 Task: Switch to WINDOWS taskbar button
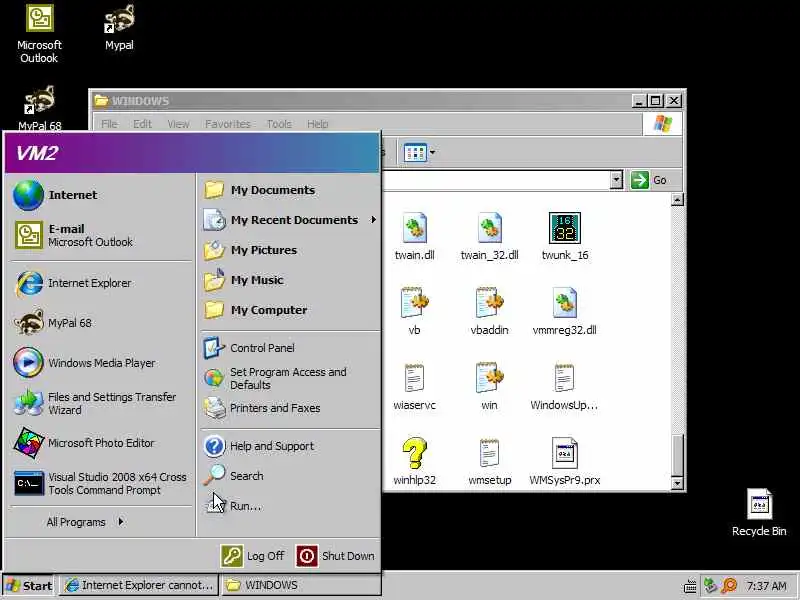[x=301, y=585]
